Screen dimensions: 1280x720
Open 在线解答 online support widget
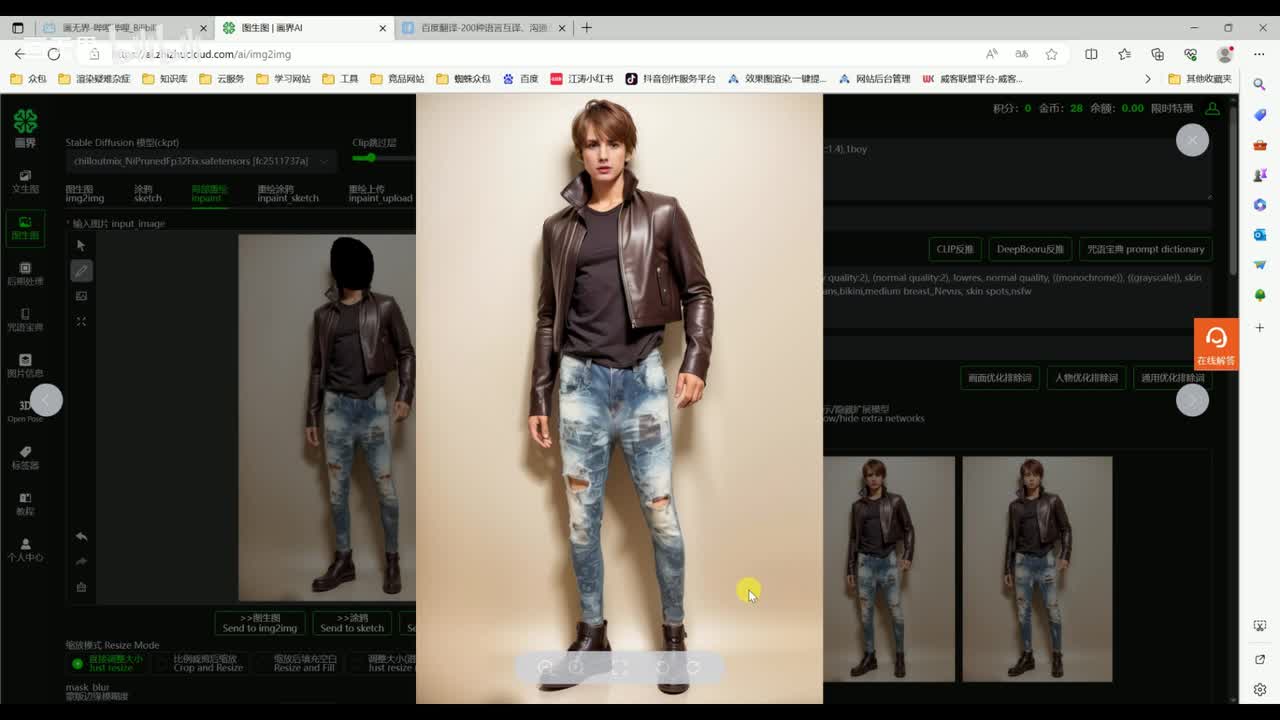(1216, 344)
